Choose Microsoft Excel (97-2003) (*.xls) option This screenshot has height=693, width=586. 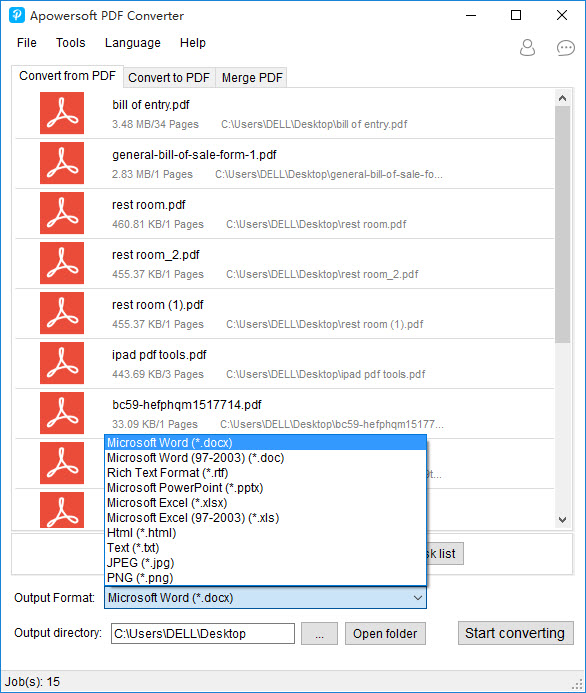pyautogui.click(x=265, y=518)
